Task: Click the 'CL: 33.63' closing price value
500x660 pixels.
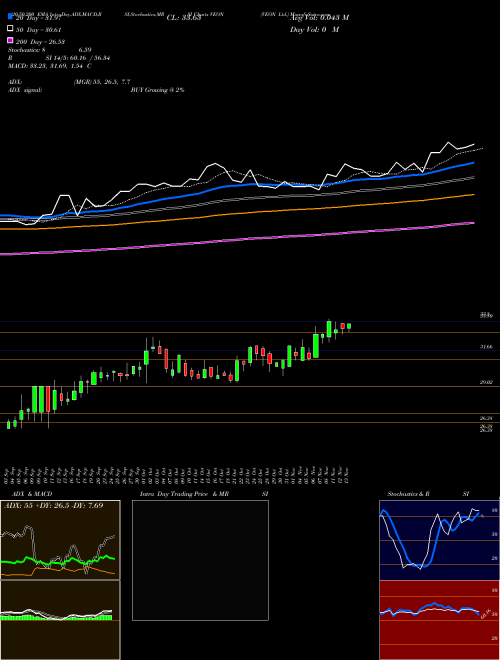Action: click(x=184, y=18)
